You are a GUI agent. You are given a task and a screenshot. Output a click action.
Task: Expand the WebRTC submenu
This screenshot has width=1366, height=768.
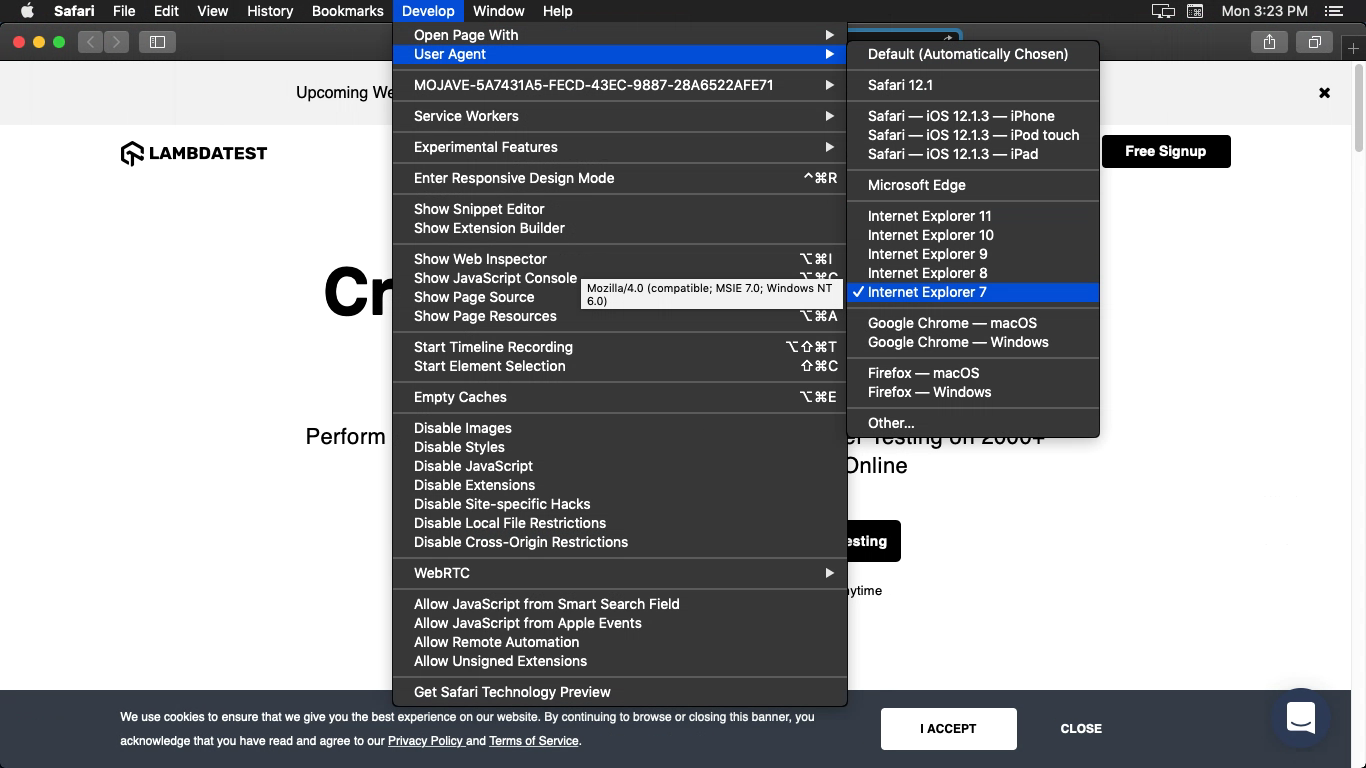620,573
